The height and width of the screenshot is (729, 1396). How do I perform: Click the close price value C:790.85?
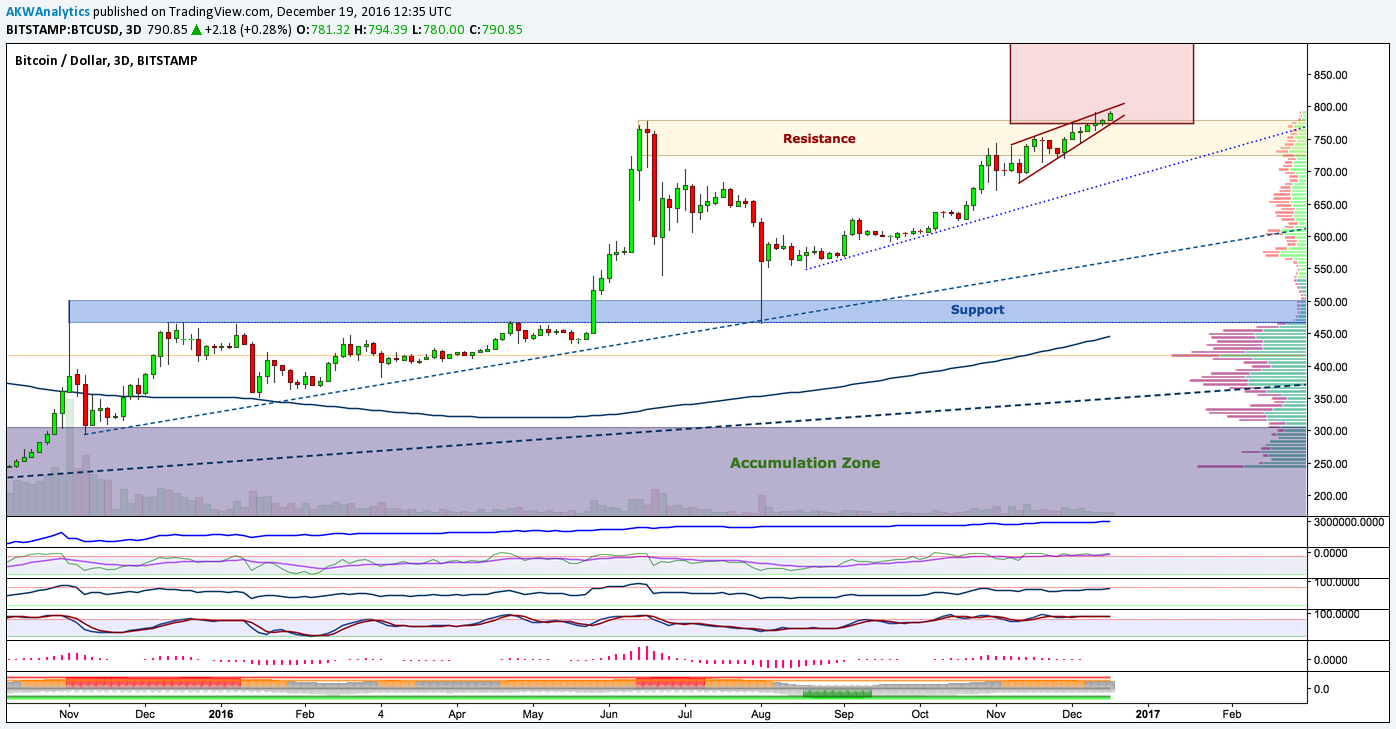(496, 30)
